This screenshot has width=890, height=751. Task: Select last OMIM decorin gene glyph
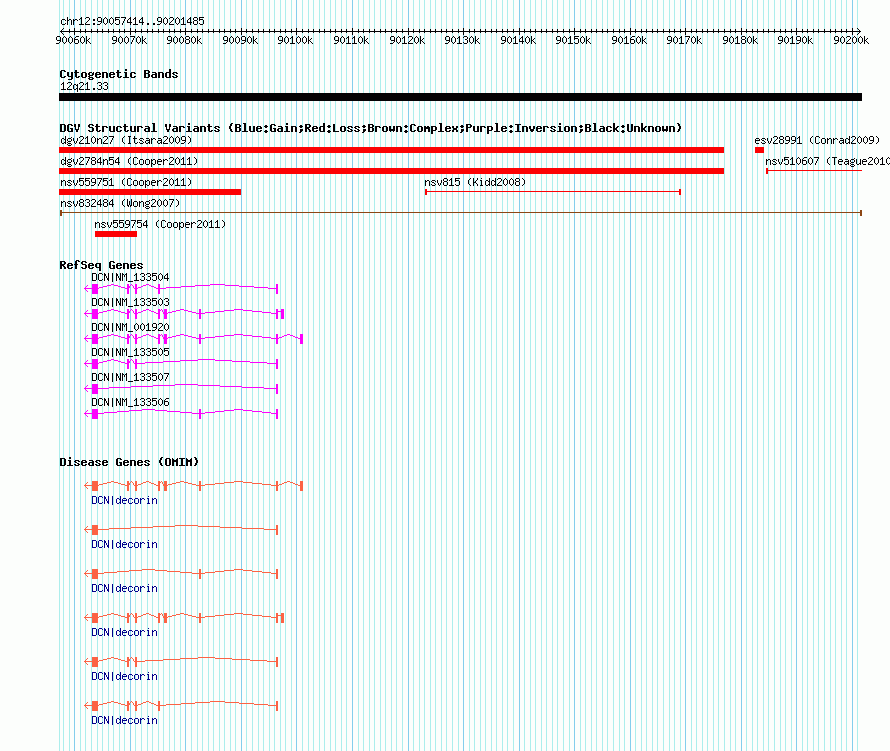point(181,706)
